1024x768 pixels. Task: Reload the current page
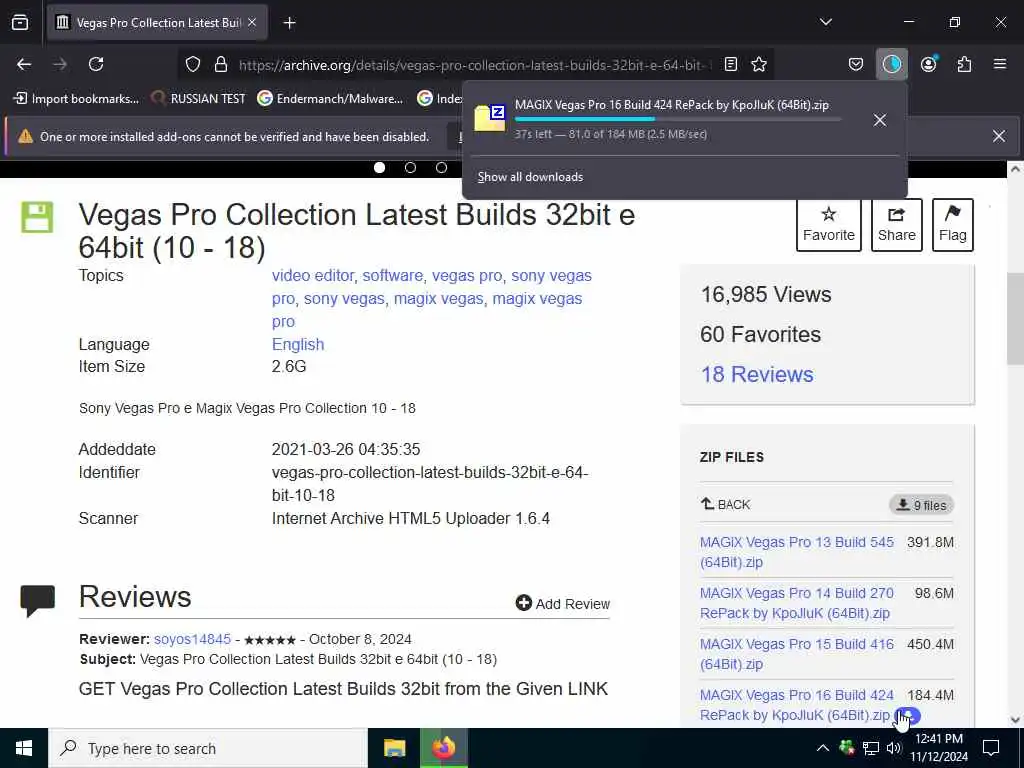coord(96,64)
